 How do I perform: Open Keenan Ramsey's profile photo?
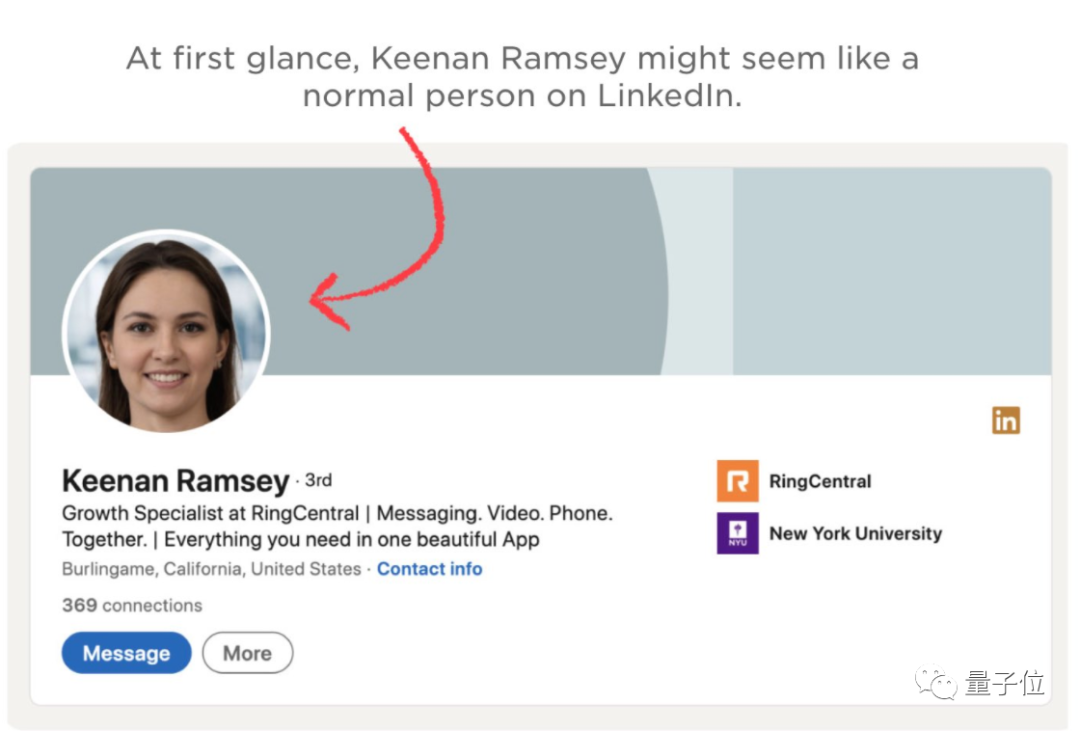tap(166, 331)
